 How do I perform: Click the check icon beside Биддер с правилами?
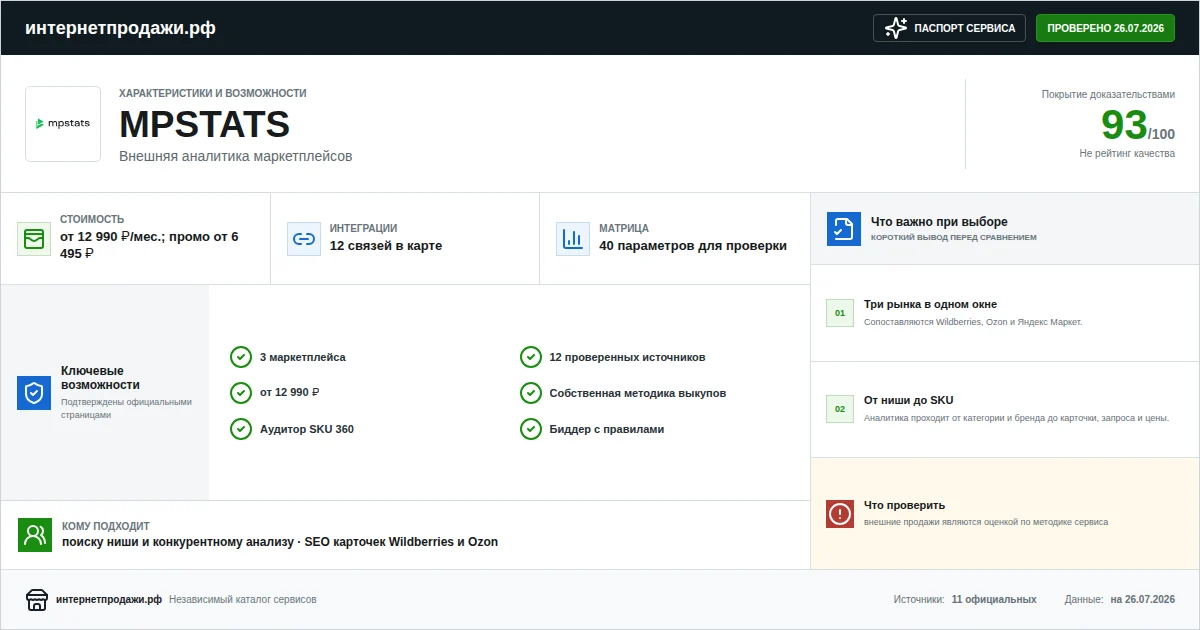point(531,429)
